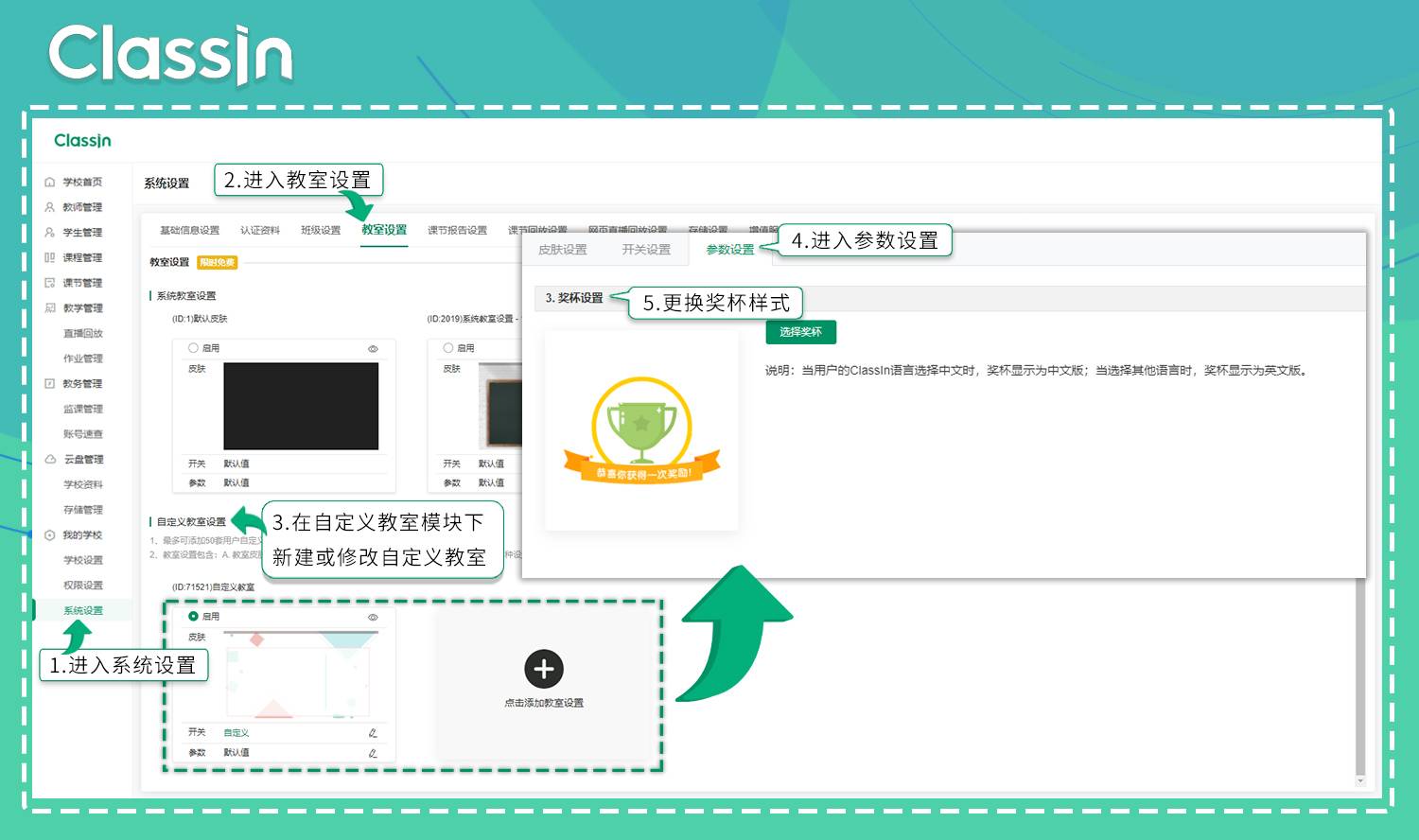Open 权限设置 in the sidebar
The width and height of the screenshot is (1419, 840).
point(83,586)
